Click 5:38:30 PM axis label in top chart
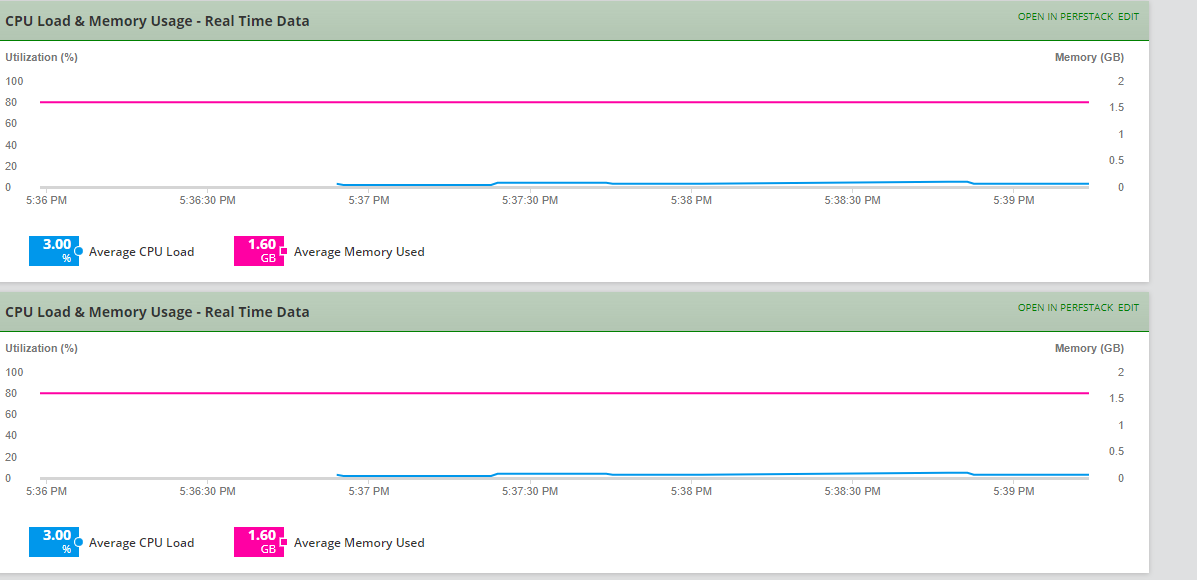This screenshot has width=1197, height=580. pyautogui.click(x=852, y=200)
